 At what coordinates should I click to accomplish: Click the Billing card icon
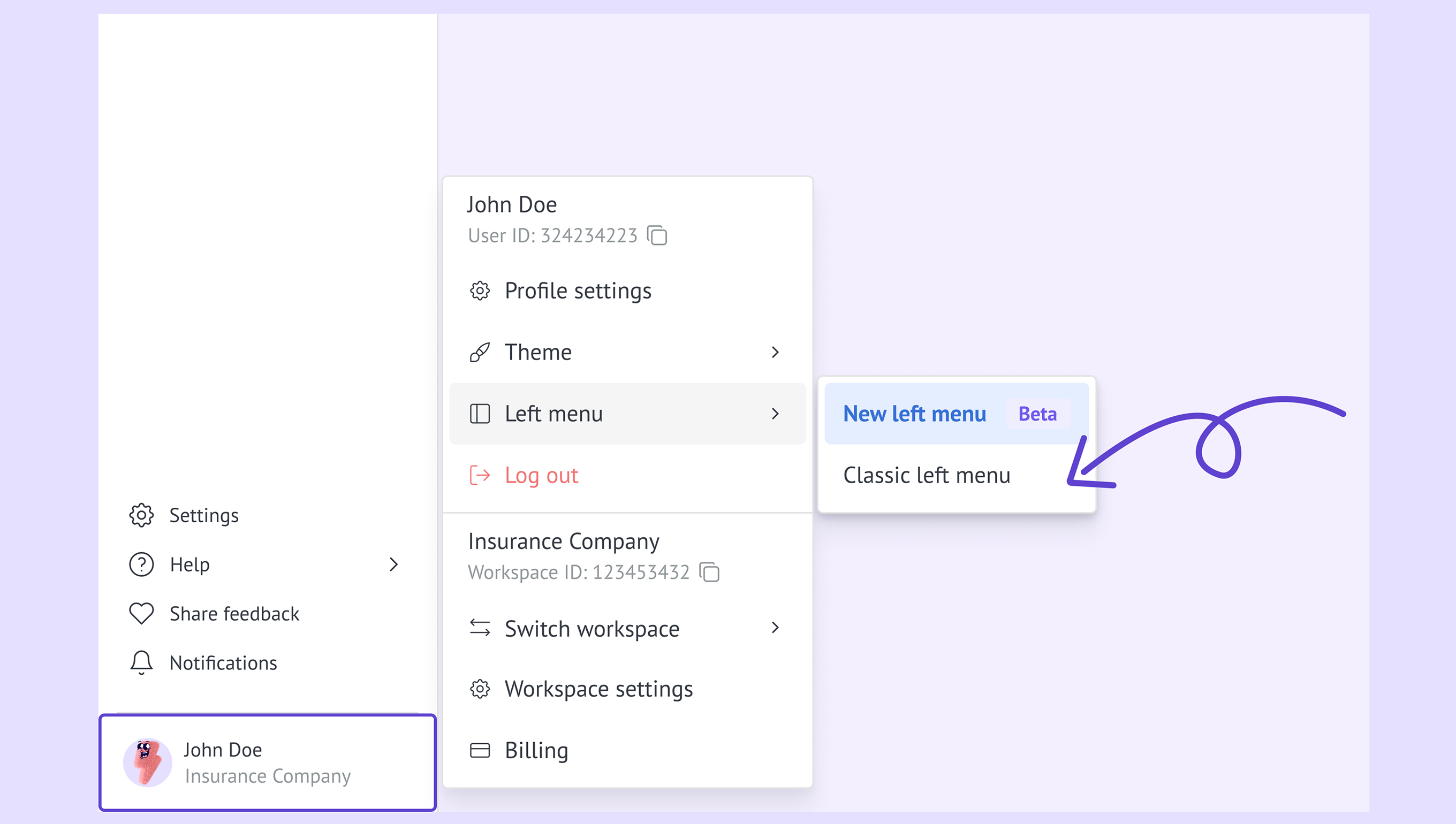click(x=480, y=750)
